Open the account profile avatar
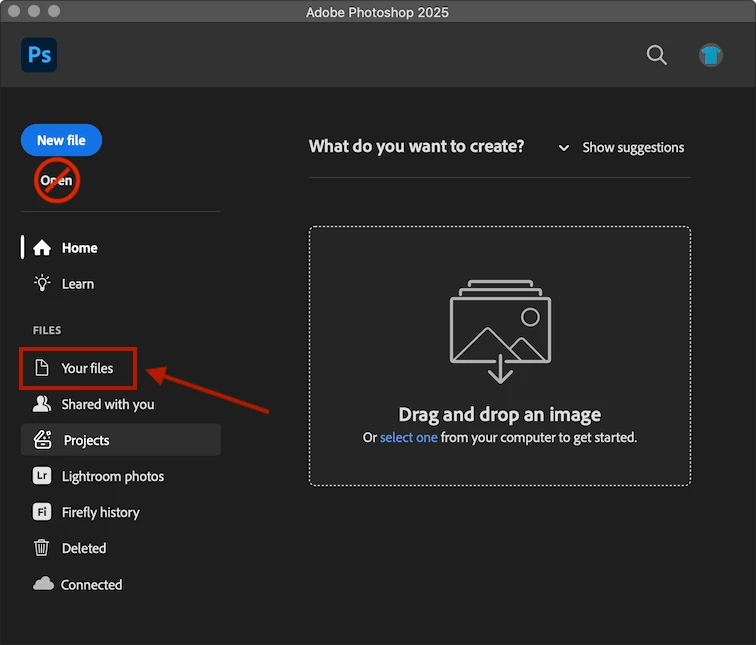The image size is (756, 645). pyautogui.click(x=711, y=55)
